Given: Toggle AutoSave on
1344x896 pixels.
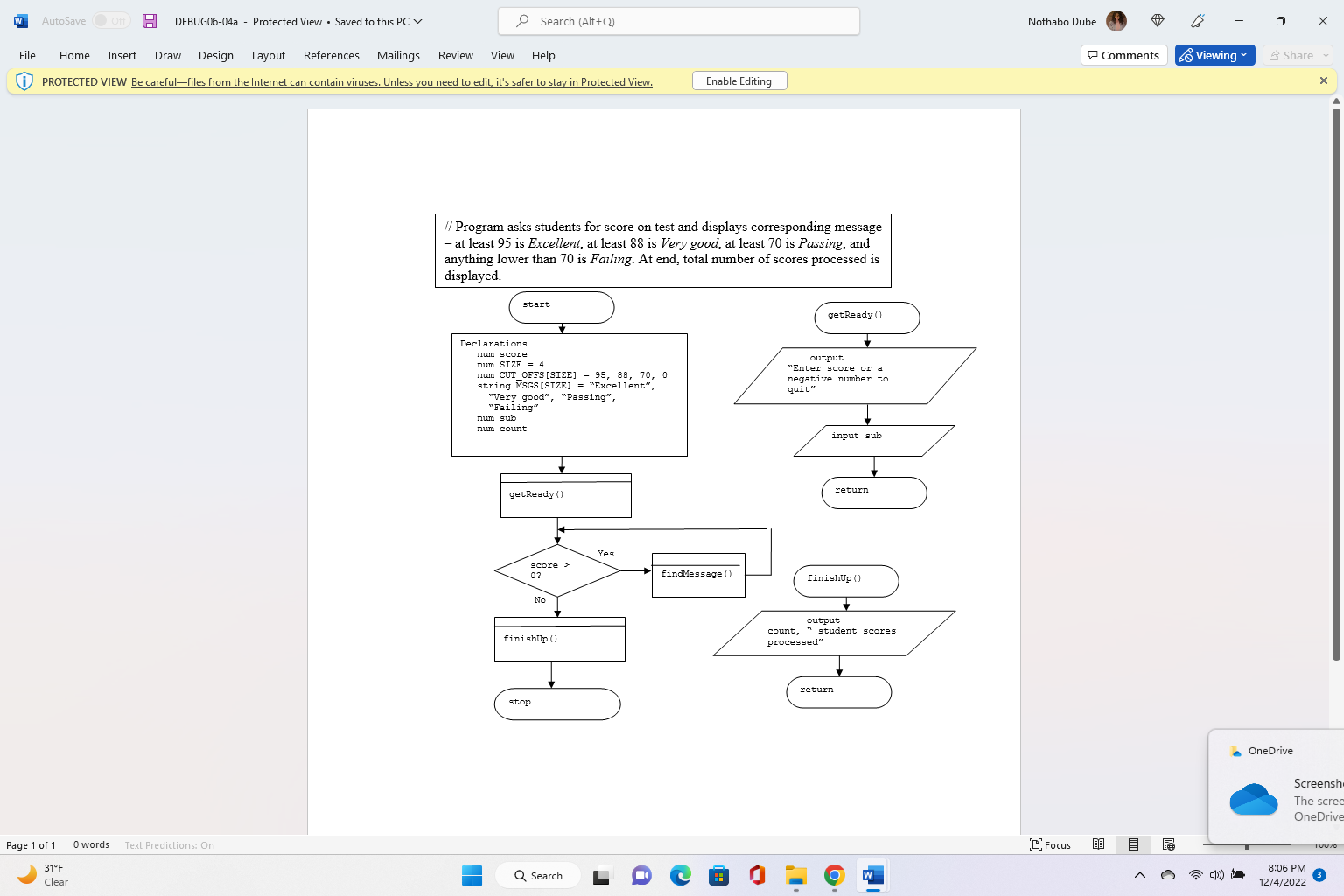Looking at the screenshot, I should (110, 20).
